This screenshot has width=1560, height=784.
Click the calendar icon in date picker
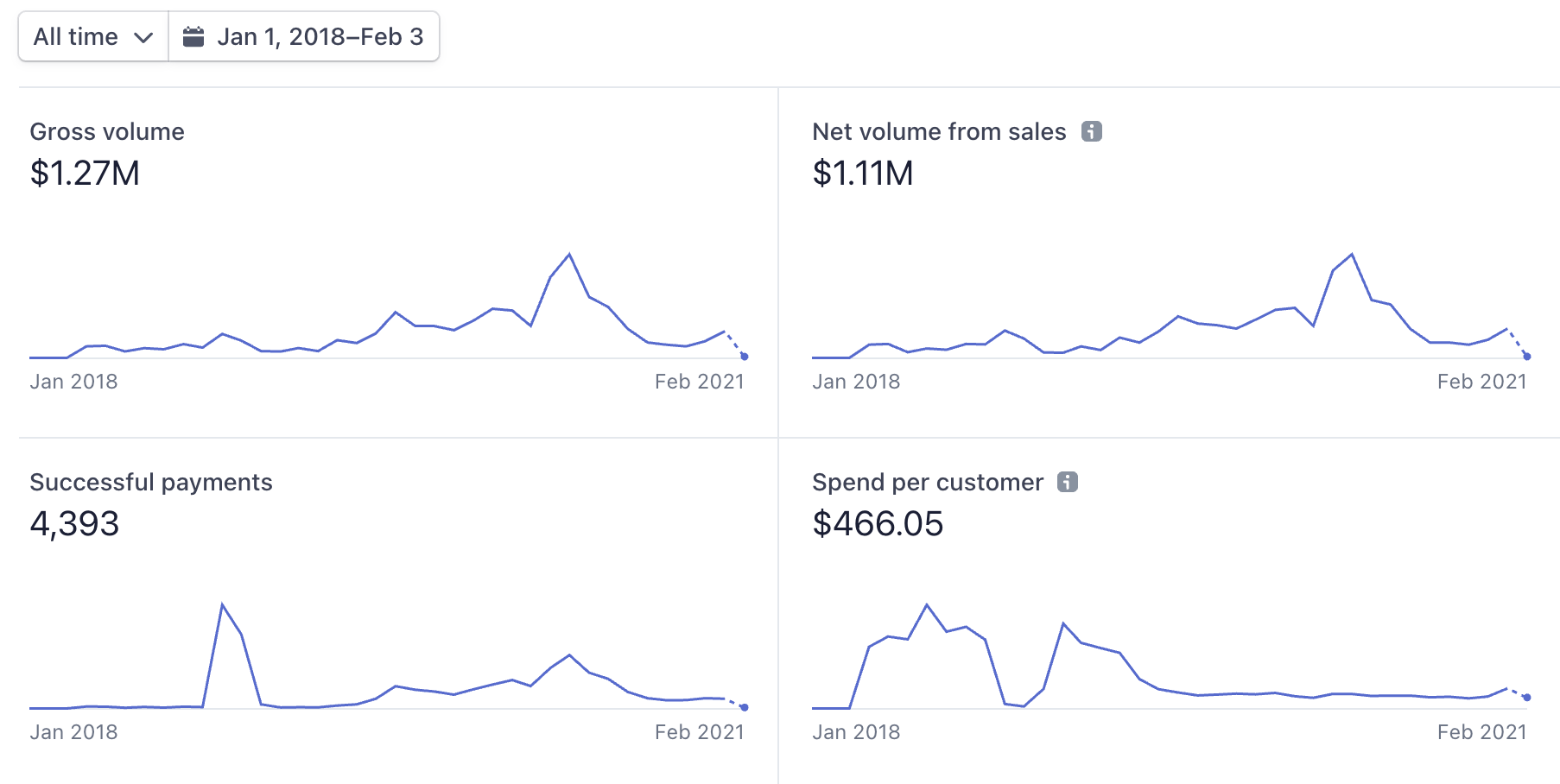(193, 37)
